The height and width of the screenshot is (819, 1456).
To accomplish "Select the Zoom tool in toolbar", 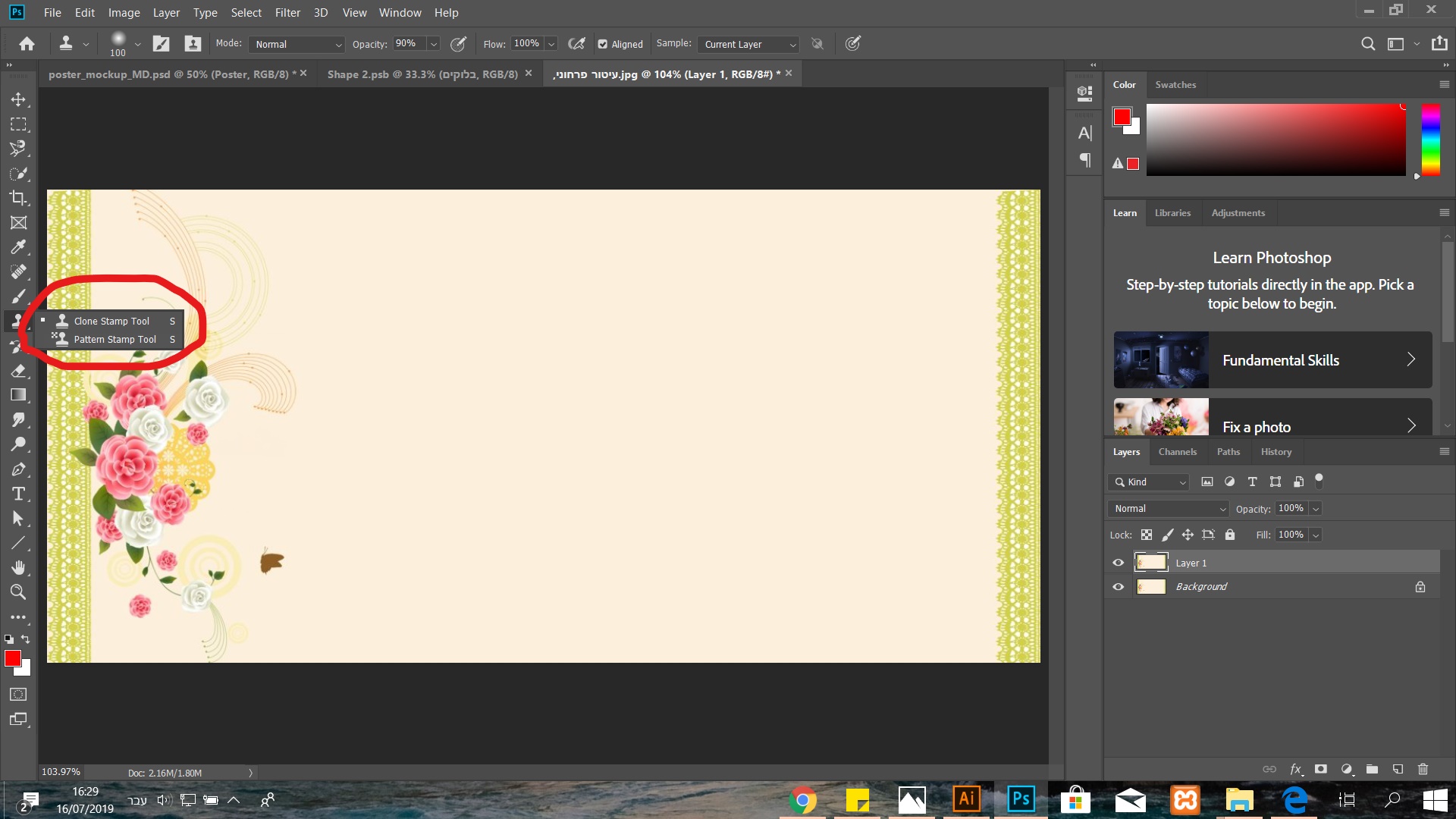I will point(18,592).
